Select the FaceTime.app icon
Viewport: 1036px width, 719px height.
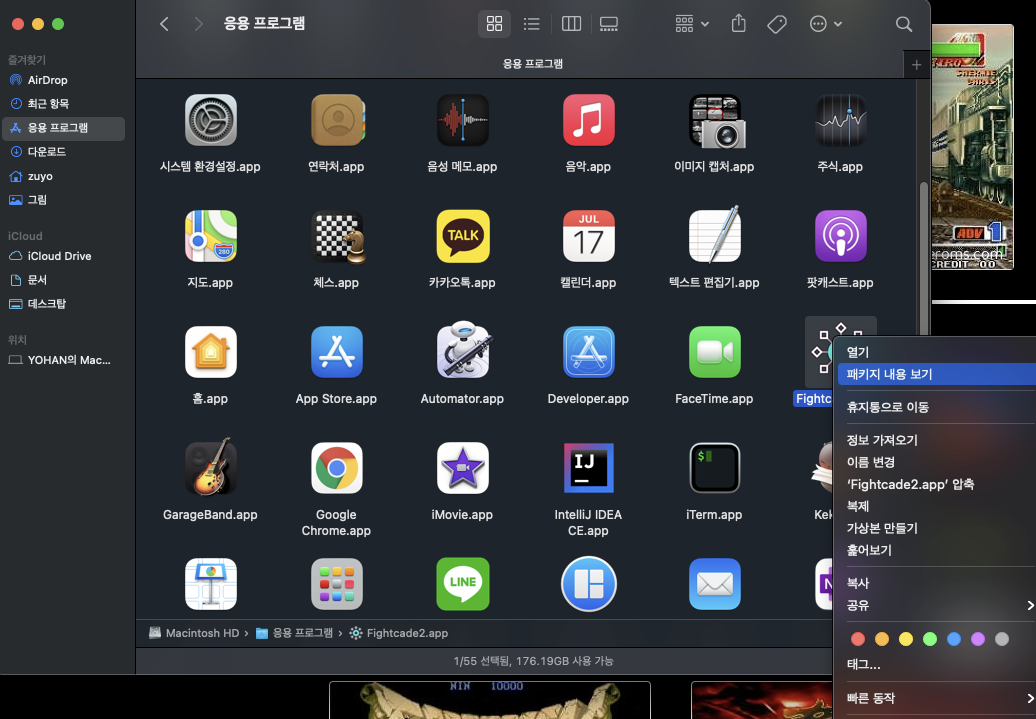point(714,352)
